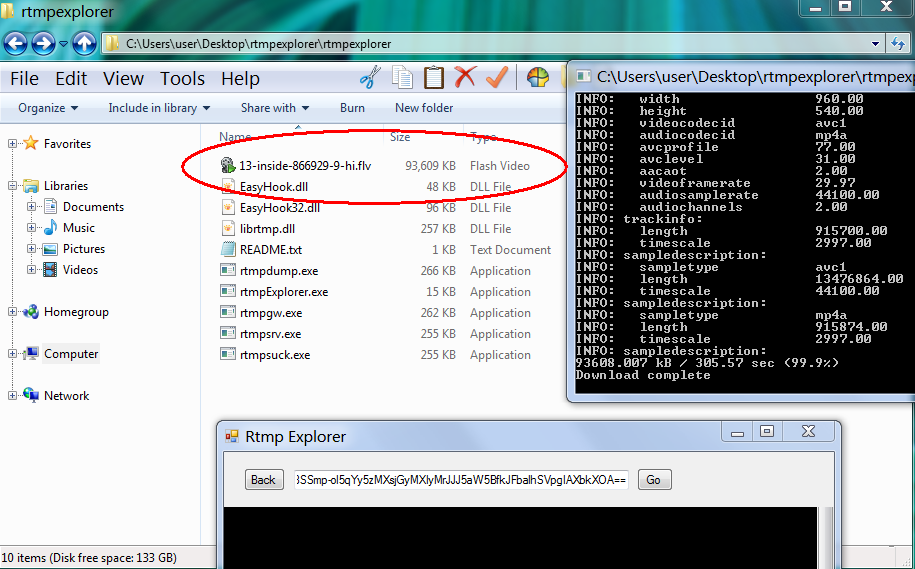Open the address bar history dropdown
The height and width of the screenshot is (569, 915).
tap(875, 44)
